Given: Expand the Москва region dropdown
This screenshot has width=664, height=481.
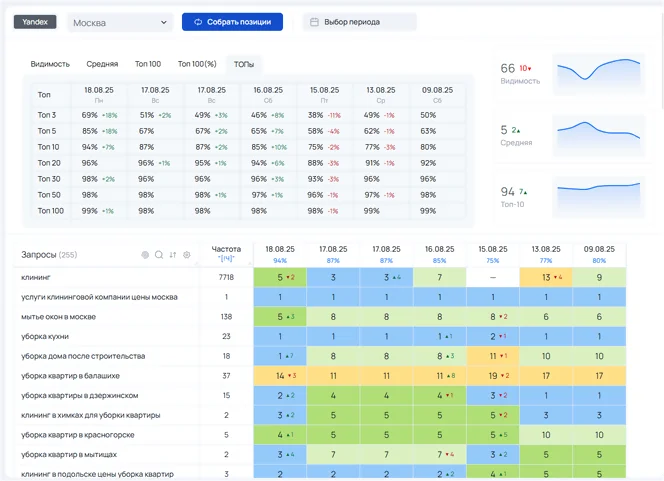Looking at the screenshot, I should (121, 22).
